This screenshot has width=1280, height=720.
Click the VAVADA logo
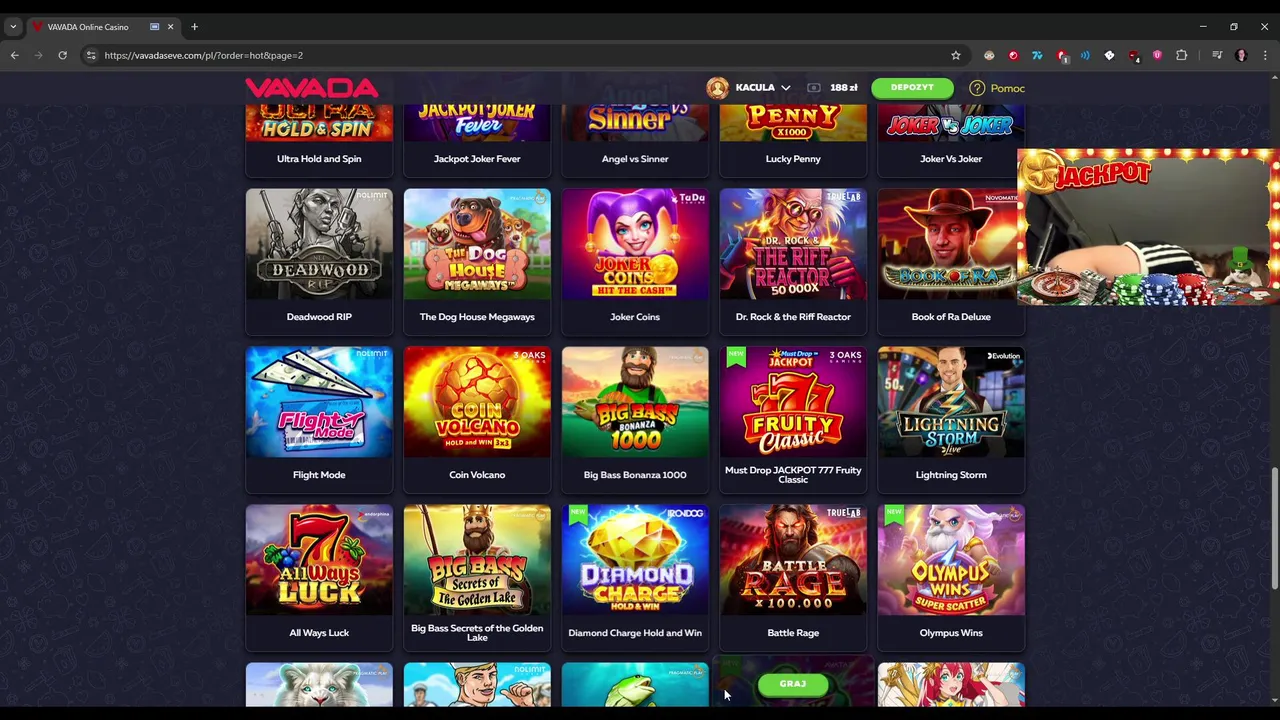311,88
